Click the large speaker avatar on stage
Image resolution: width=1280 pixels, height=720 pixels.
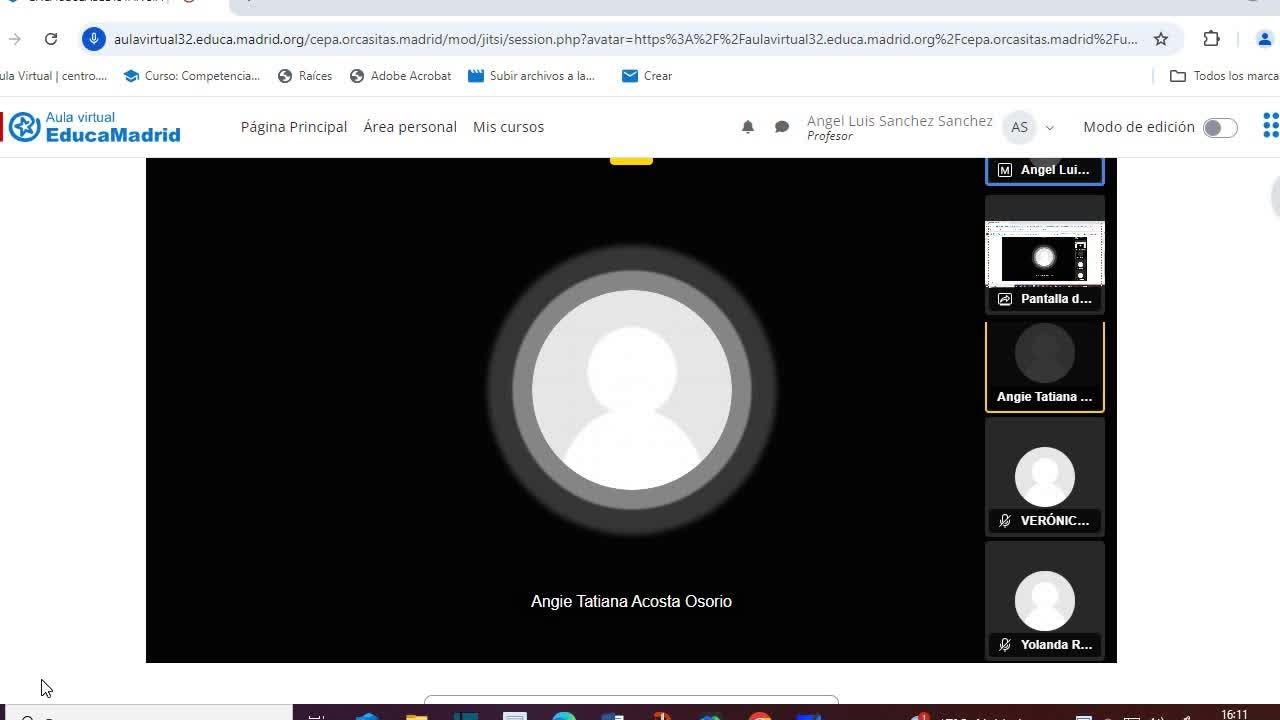coord(631,390)
